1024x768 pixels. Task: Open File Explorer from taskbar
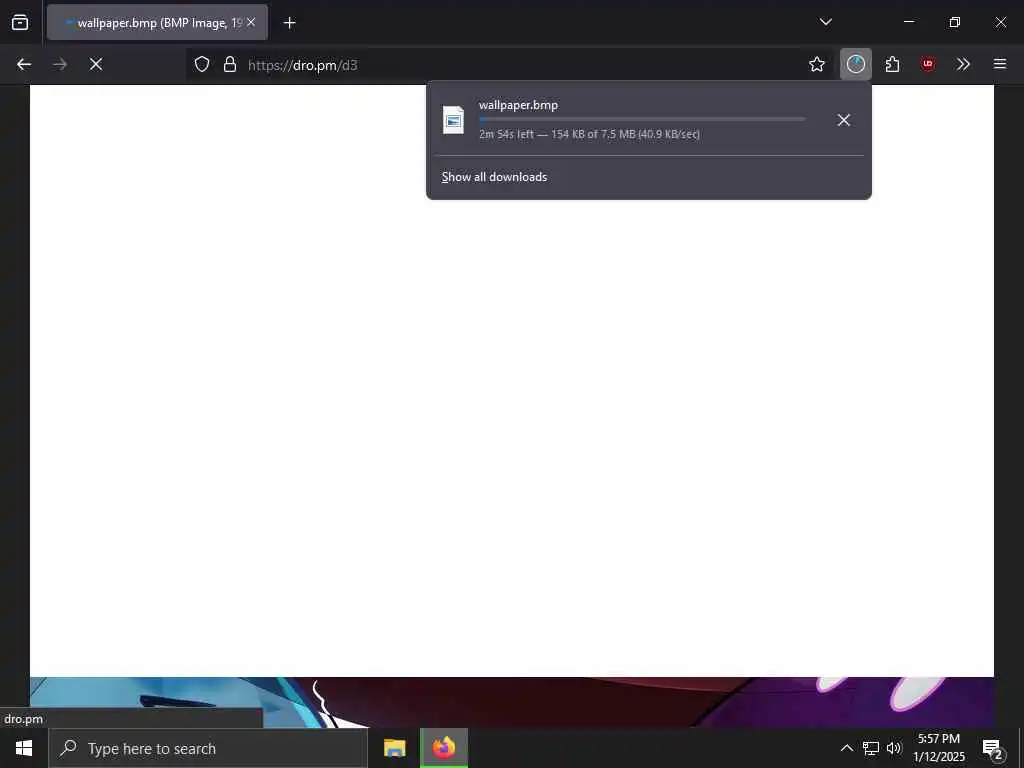[394, 748]
